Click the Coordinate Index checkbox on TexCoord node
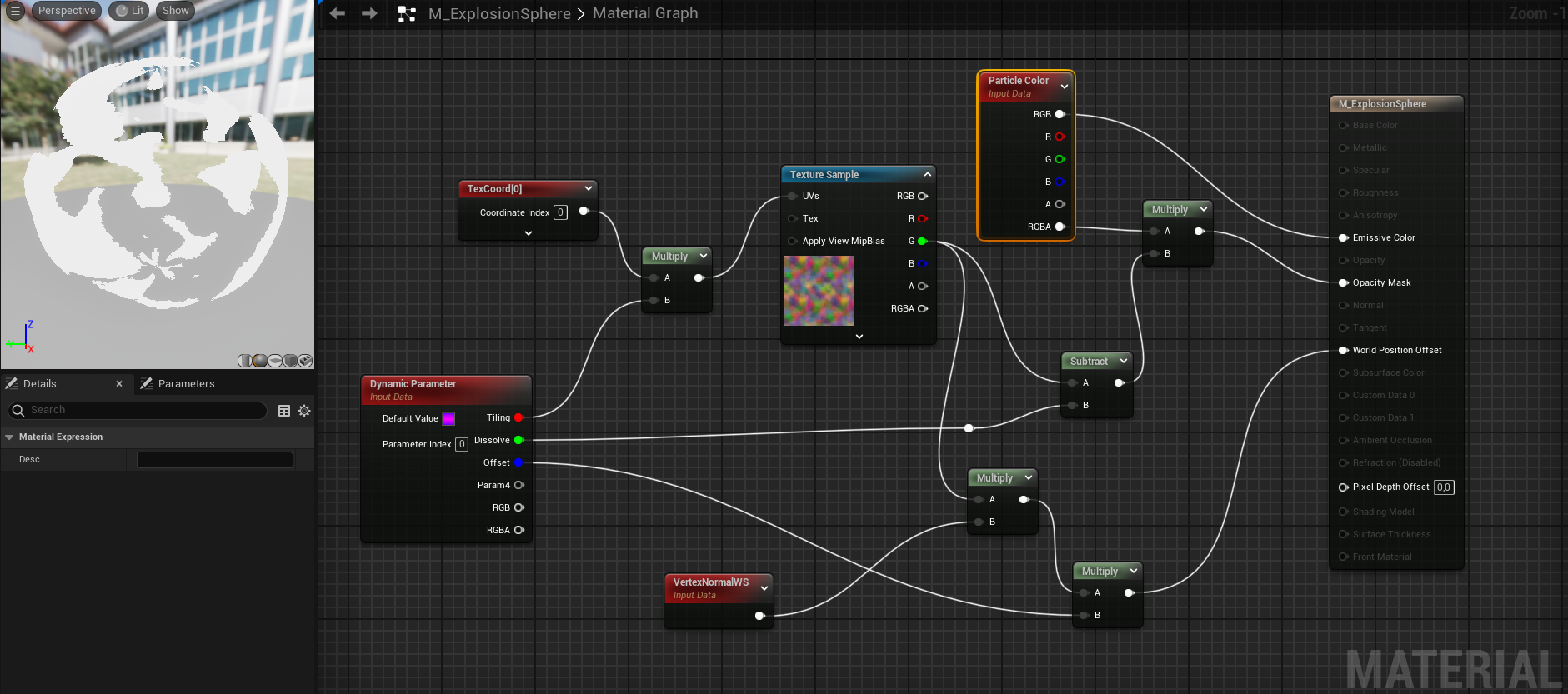The image size is (1568, 694). [560, 212]
